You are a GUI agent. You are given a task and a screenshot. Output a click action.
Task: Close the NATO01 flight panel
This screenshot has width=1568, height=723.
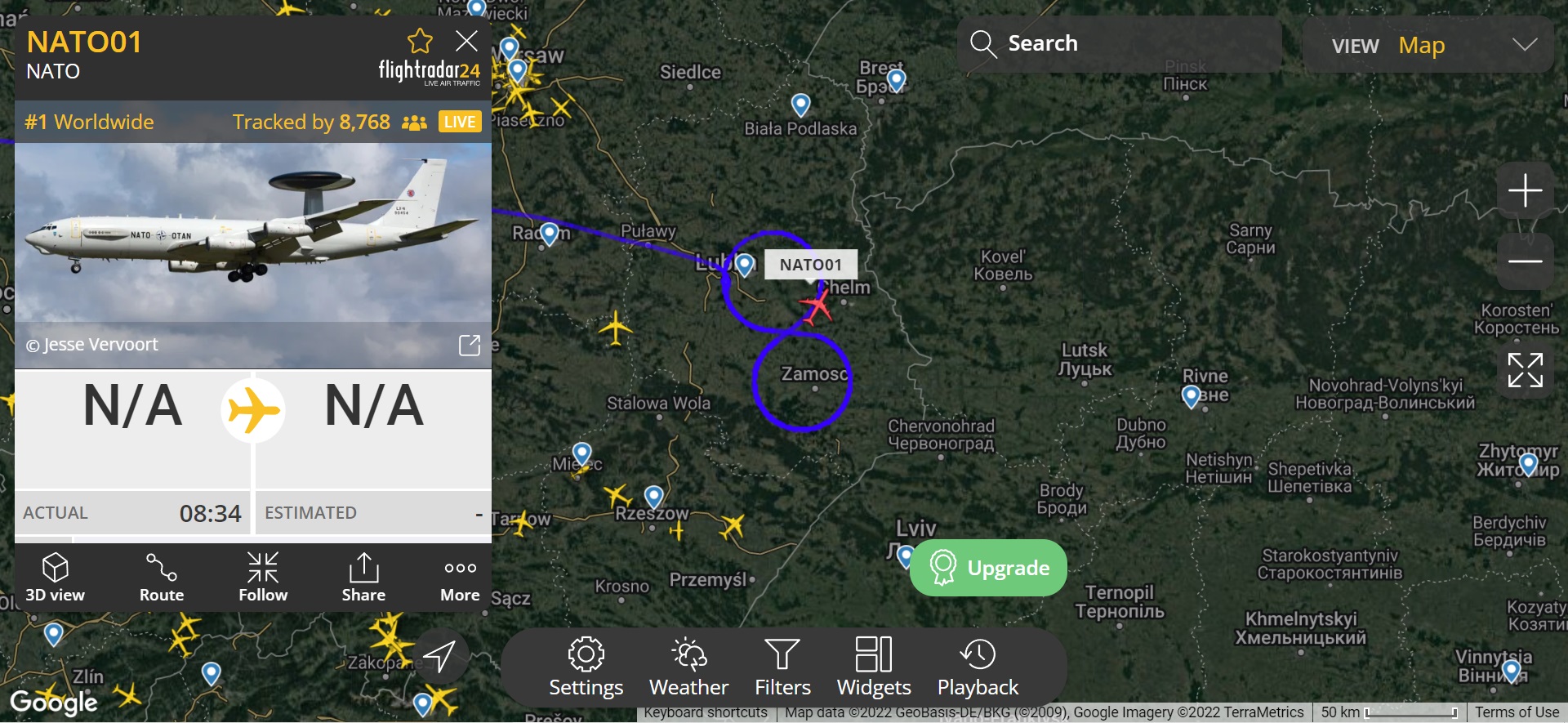point(466,41)
